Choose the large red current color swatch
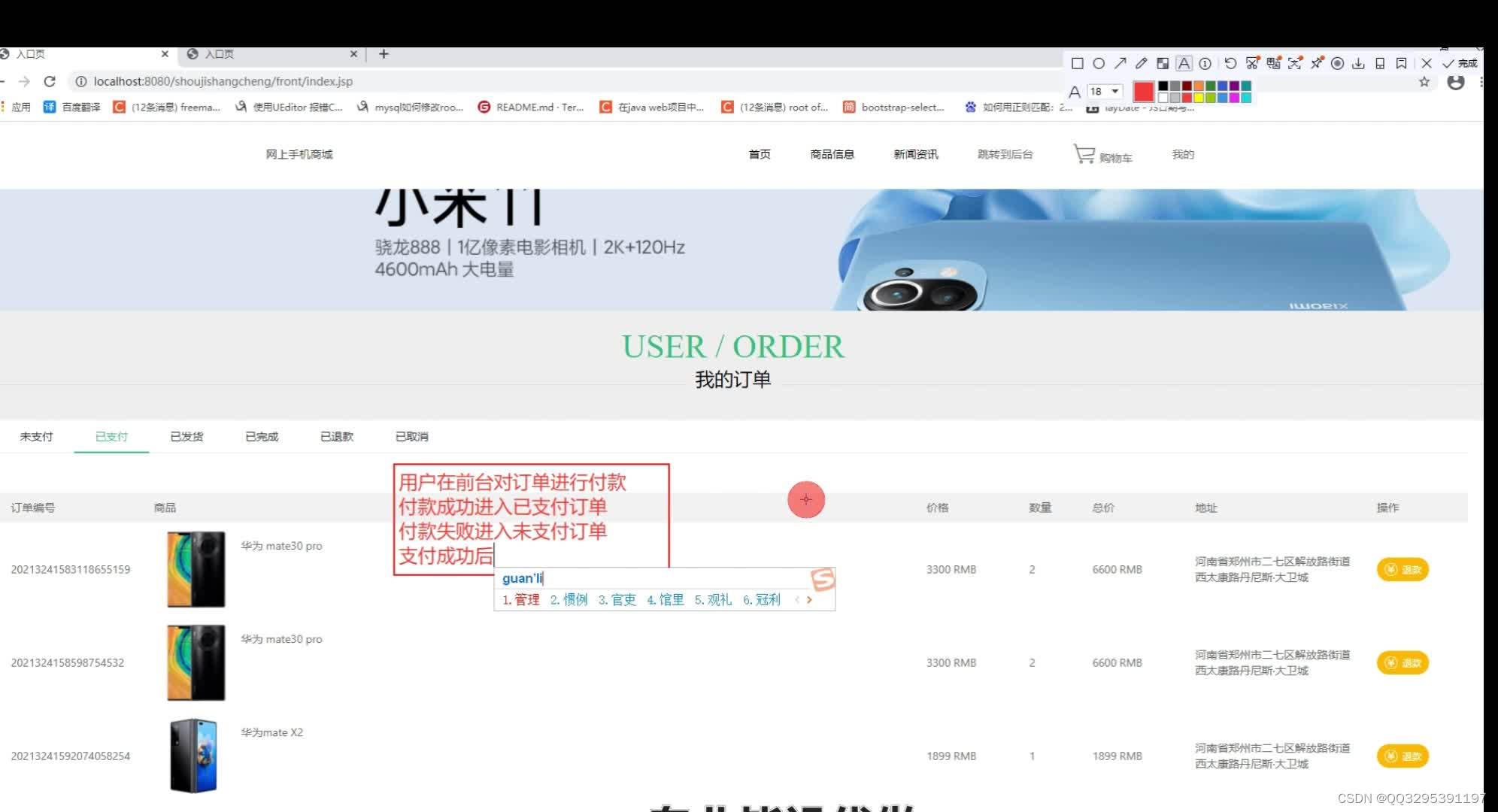This screenshot has width=1498, height=812. (1144, 92)
